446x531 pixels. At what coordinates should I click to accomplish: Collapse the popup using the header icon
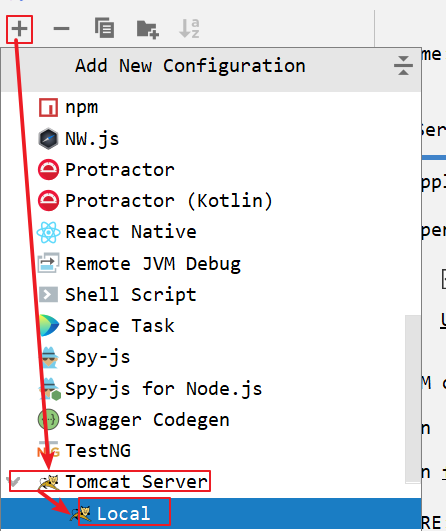coord(403,65)
